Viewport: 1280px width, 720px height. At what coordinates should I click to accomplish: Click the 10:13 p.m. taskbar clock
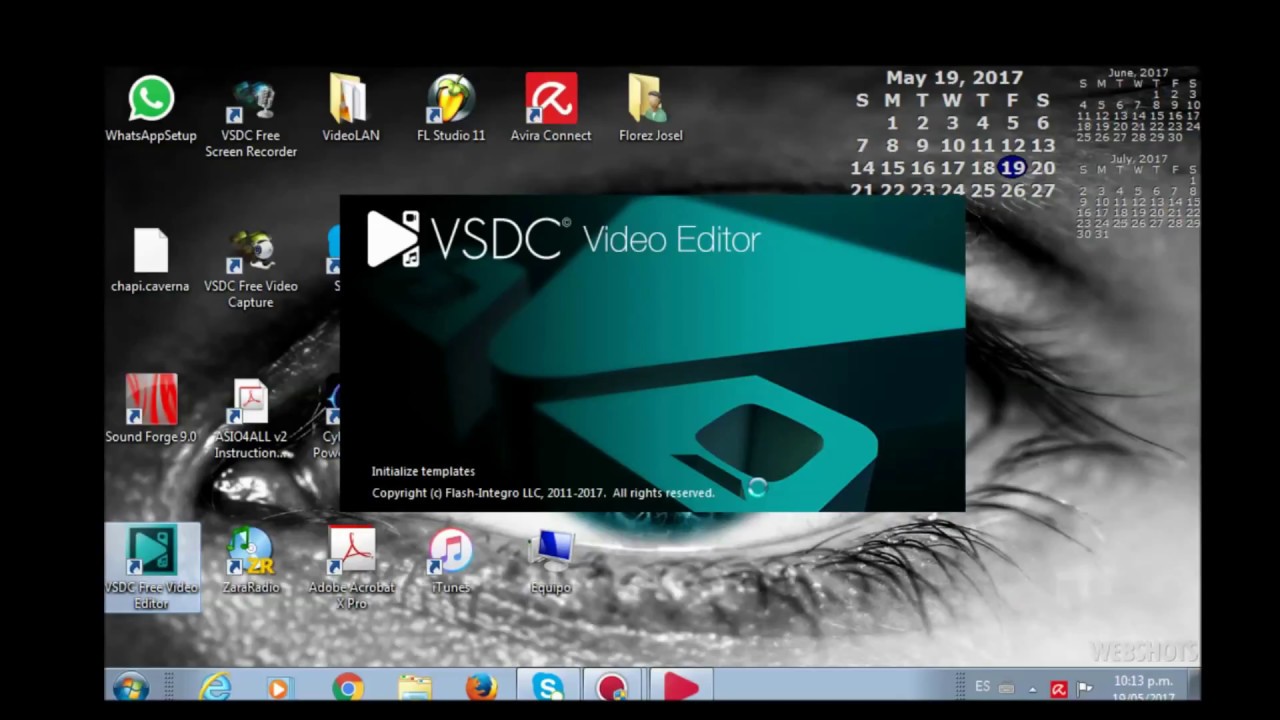pos(1143,687)
